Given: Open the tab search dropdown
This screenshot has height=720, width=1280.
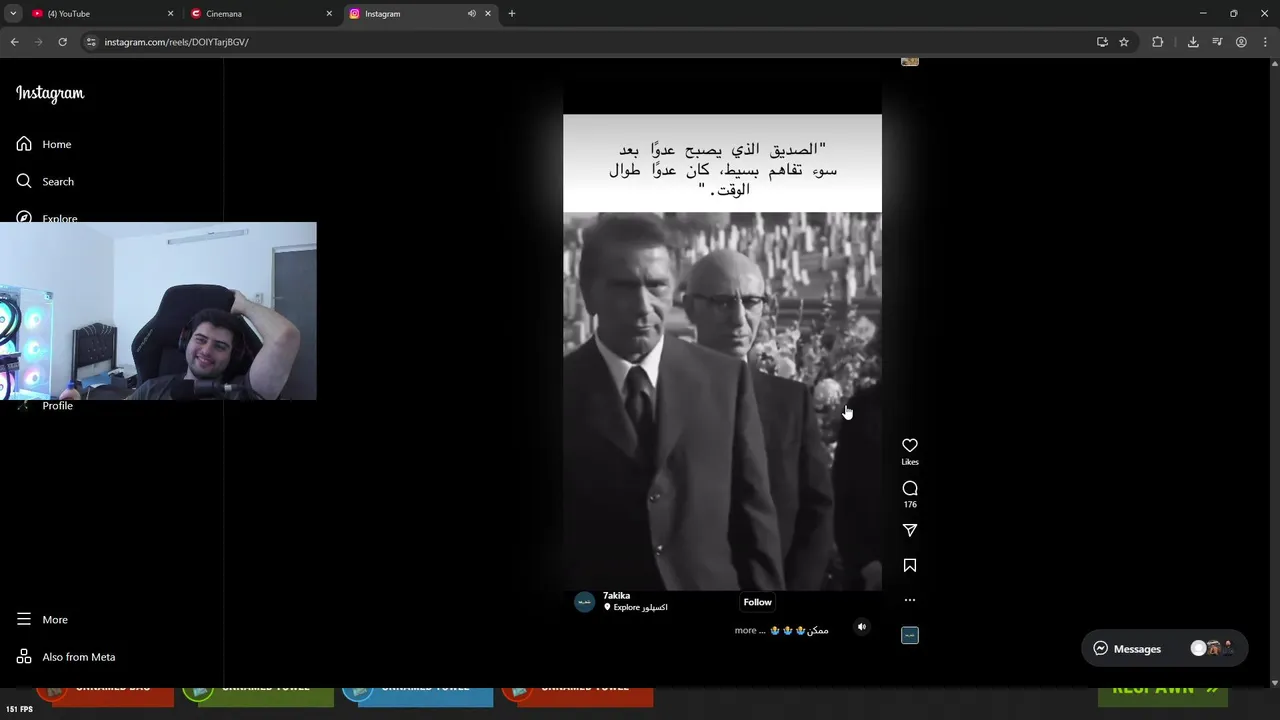Looking at the screenshot, I should pyautogui.click(x=13, y=14).
